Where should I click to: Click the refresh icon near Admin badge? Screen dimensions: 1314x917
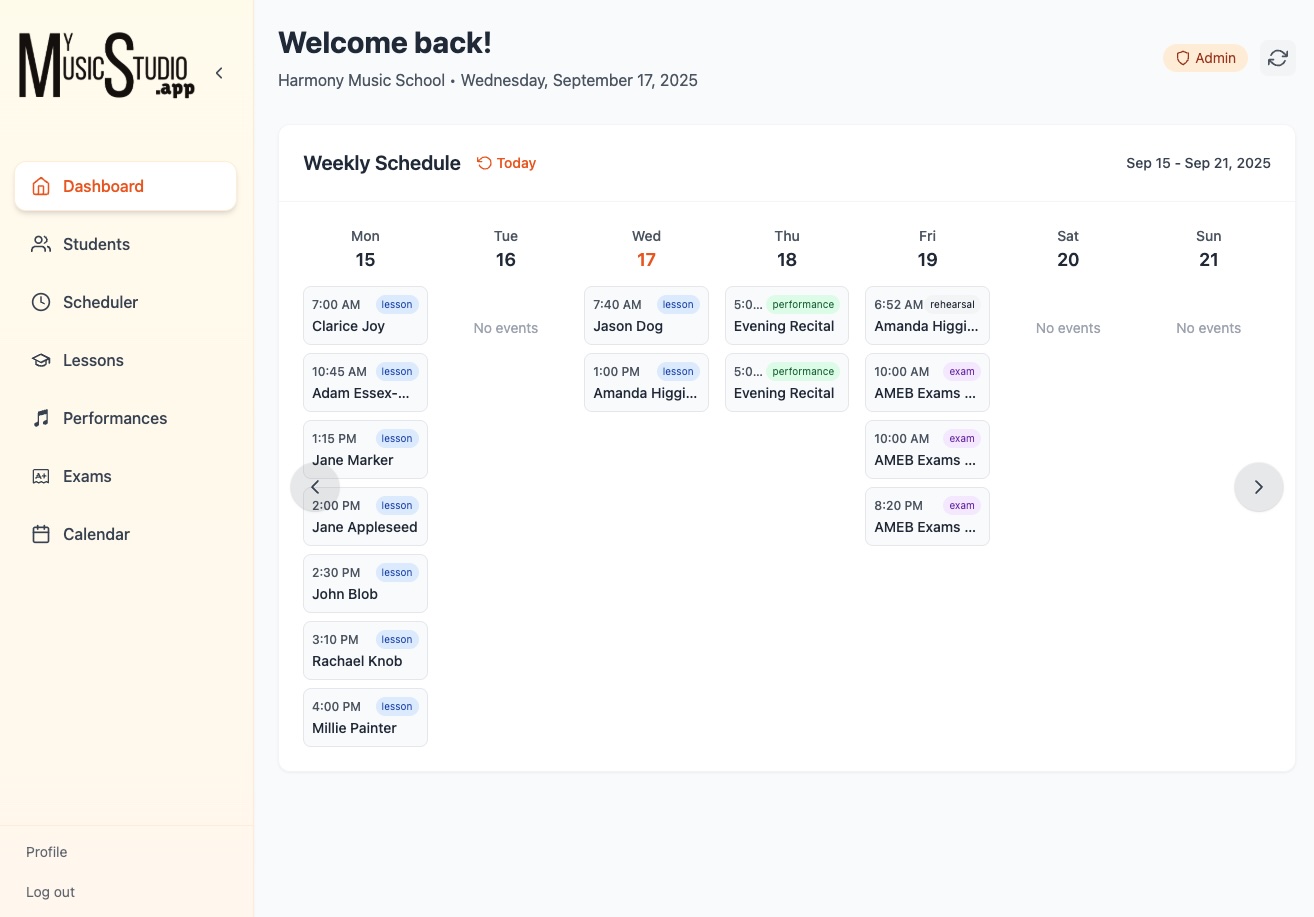[x=1278, y=57]
